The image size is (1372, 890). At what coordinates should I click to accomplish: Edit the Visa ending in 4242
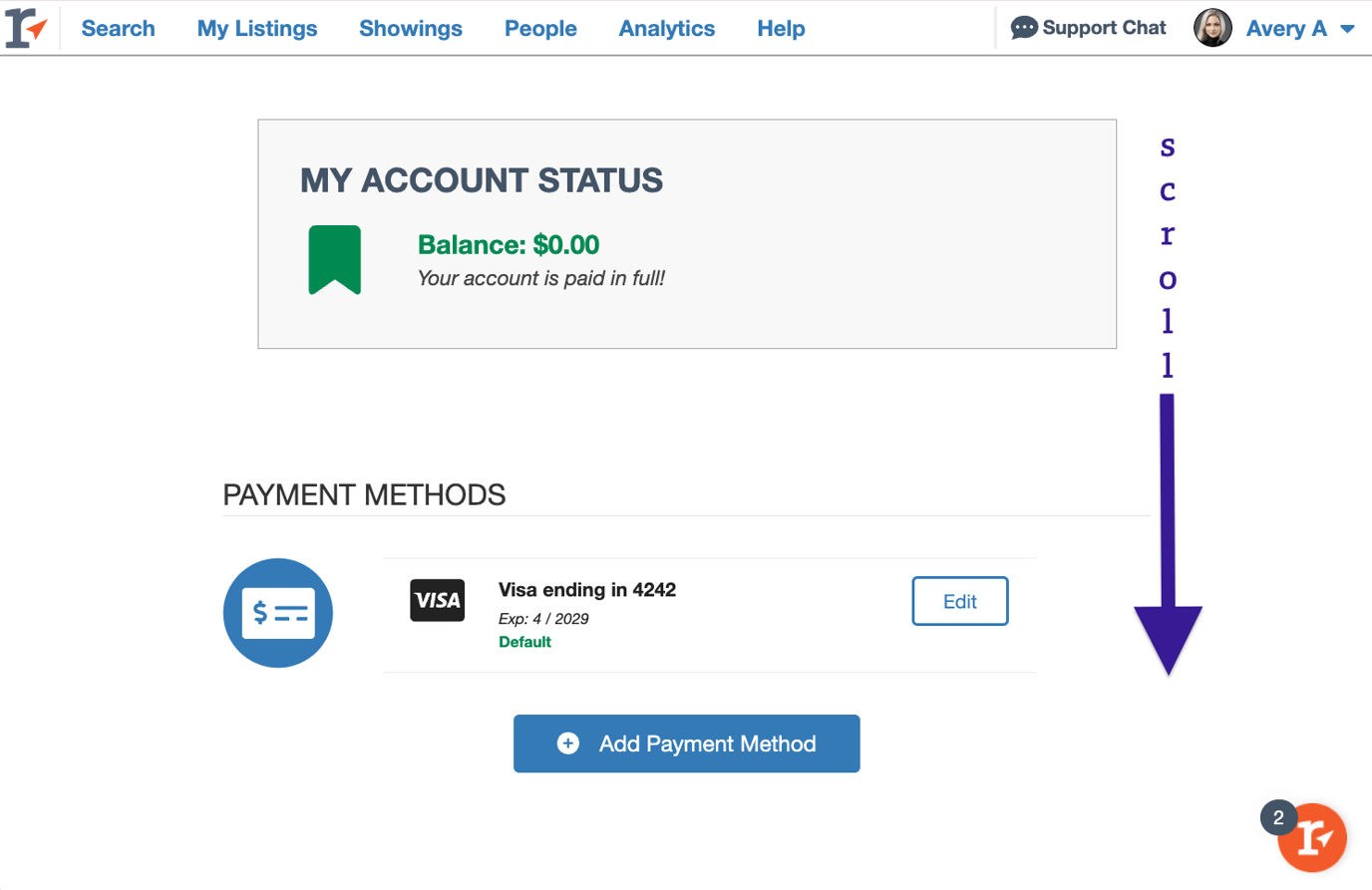[x=959, y=601]
